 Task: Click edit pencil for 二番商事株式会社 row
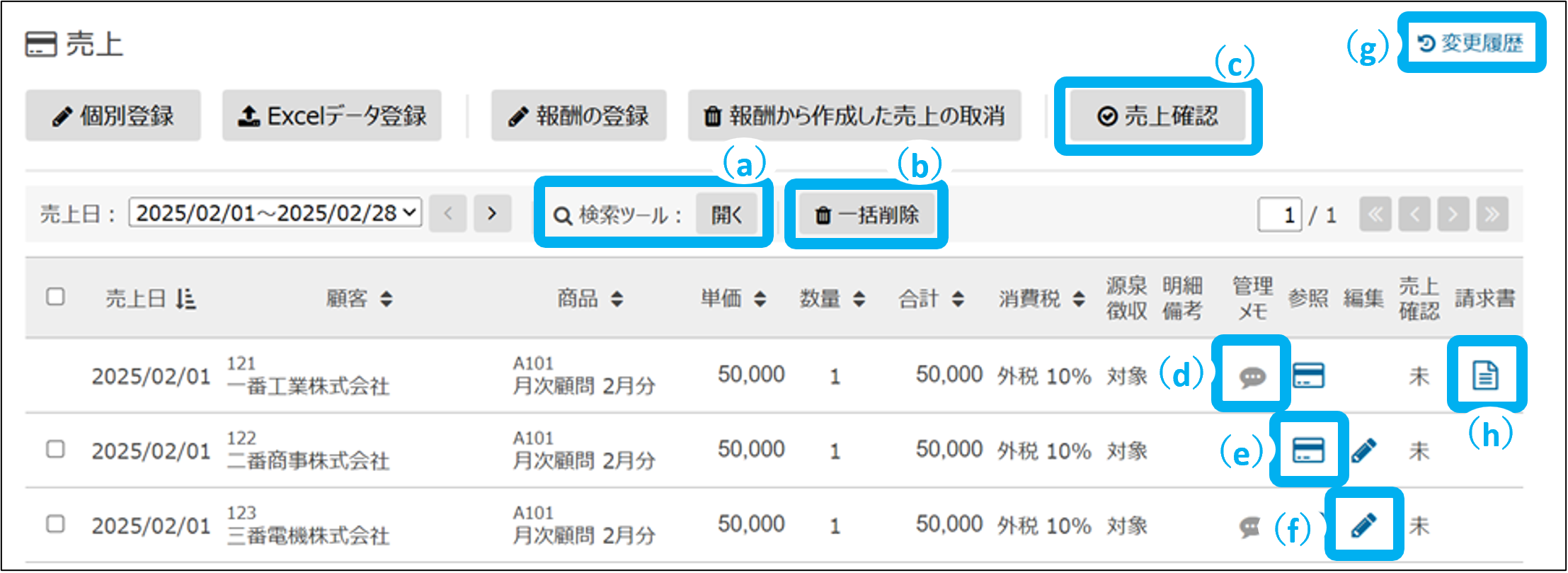click(x=1363, y=450)
